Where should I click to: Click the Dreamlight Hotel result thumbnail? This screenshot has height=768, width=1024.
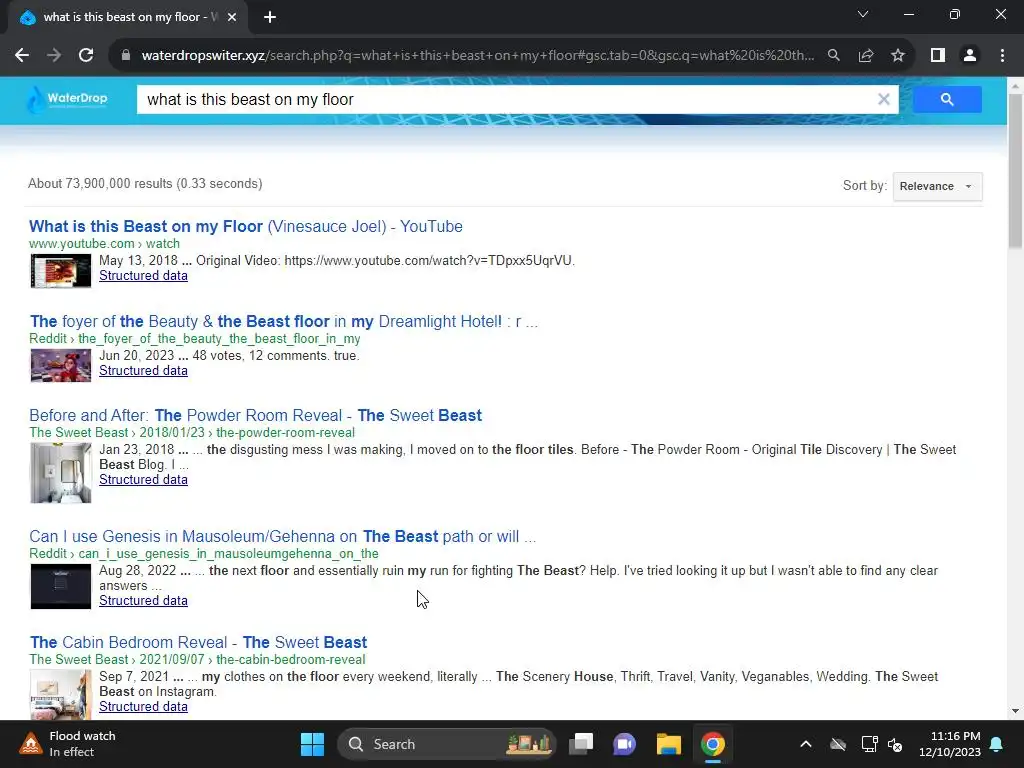[61, 365]
